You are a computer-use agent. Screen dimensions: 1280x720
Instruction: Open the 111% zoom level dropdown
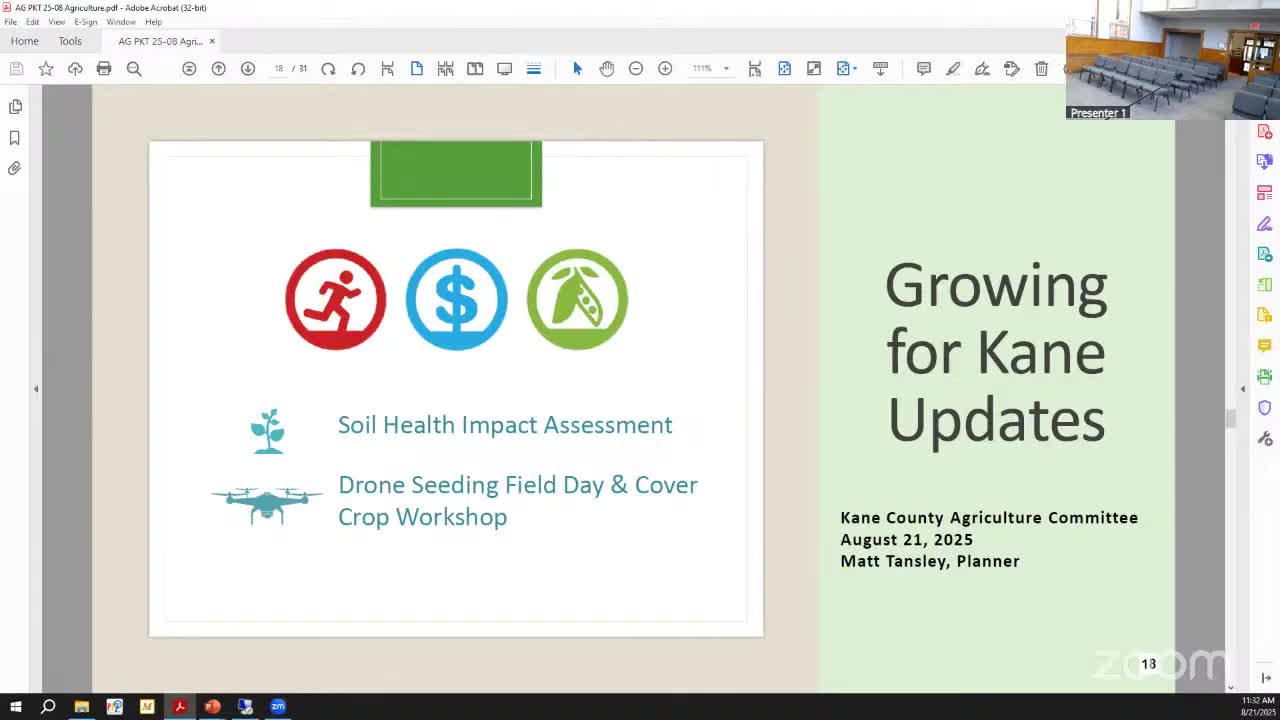coord(710,68)
